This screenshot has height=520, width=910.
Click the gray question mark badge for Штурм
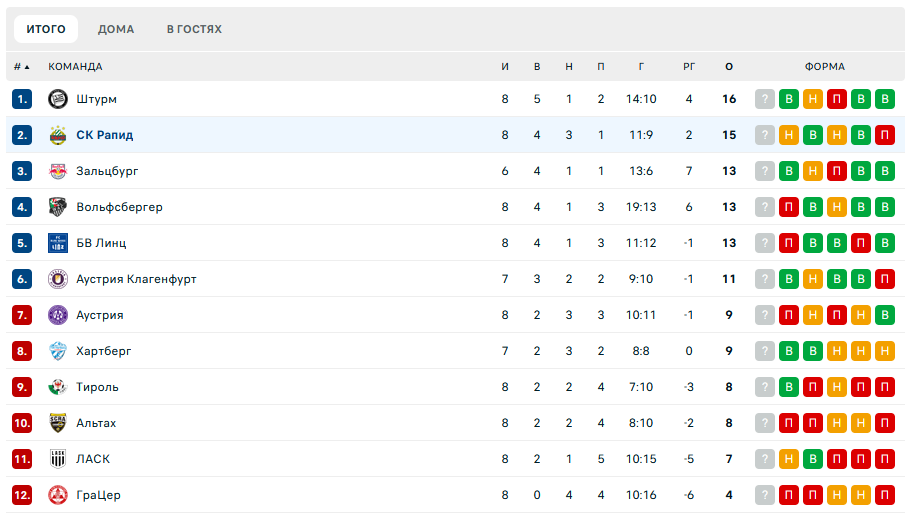click(765, 99)
